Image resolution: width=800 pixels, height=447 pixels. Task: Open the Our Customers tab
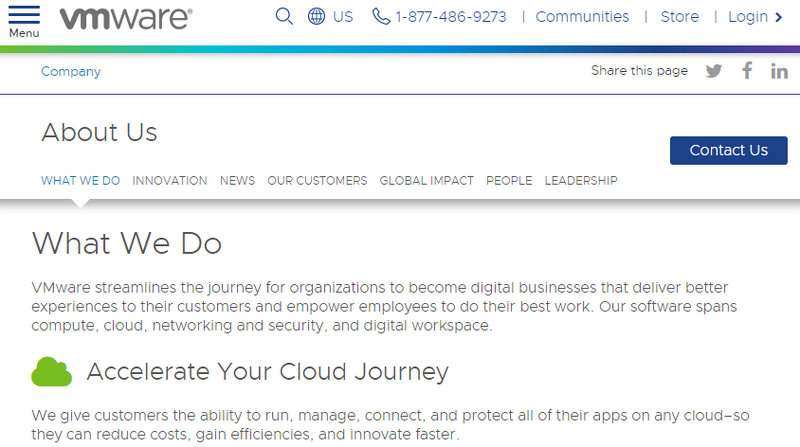[x=317, y=181]
